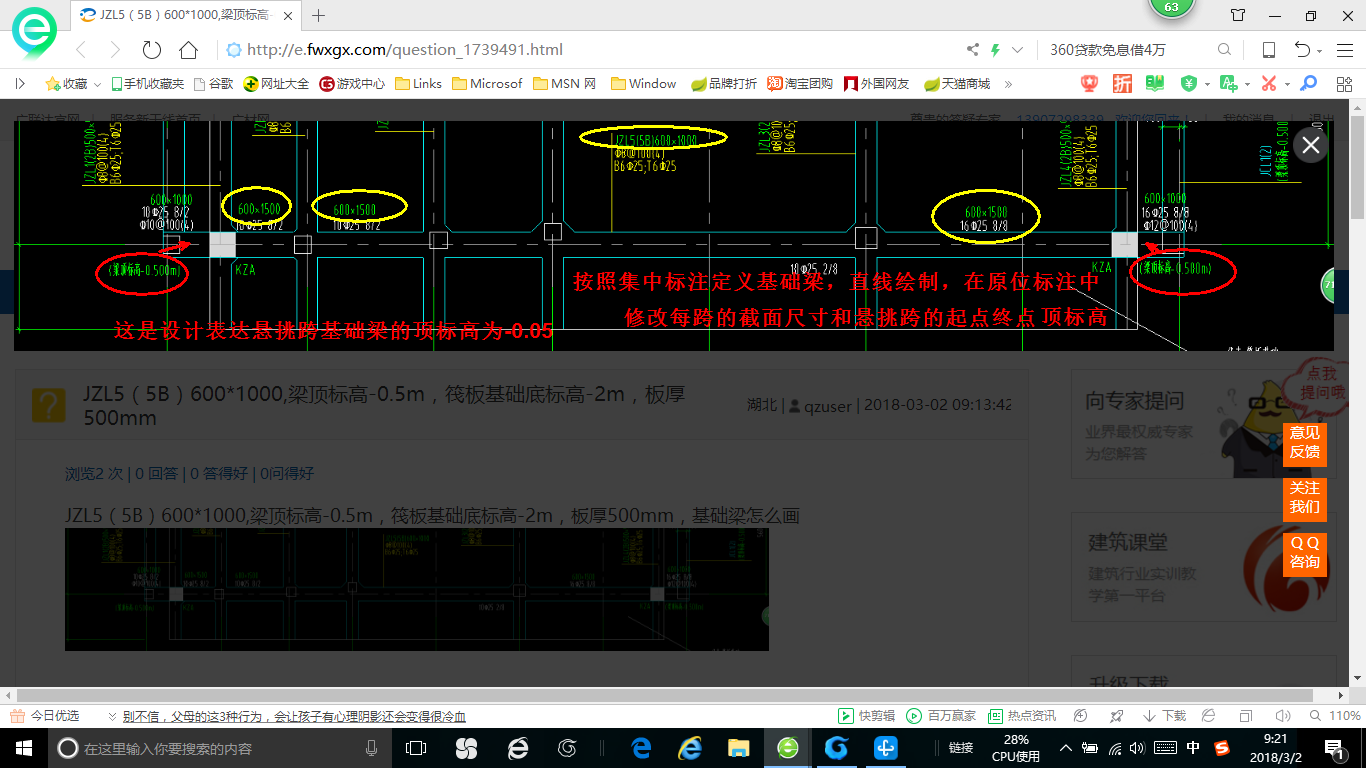
Task: Open the 游戏中心 bookmark
Action: [x=352, y=84]
